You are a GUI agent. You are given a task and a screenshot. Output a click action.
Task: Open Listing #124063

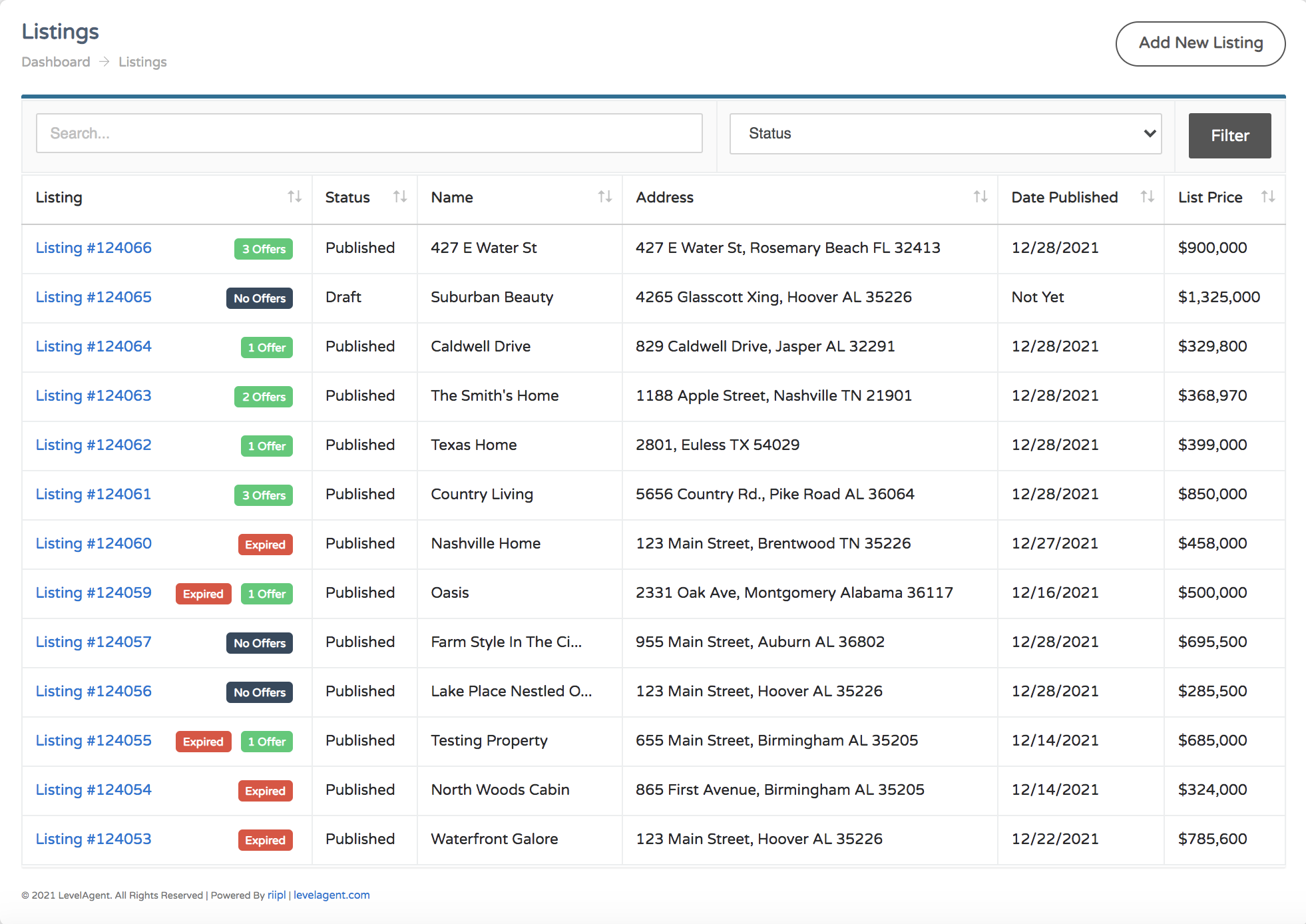tap(94, 395)
